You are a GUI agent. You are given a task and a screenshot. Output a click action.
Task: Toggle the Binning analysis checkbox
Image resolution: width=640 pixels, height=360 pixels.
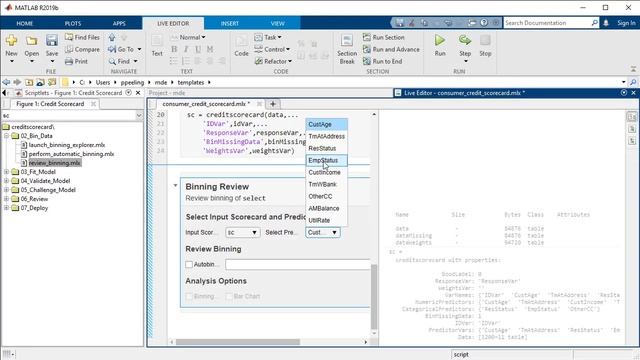pyautogui.click(x=189, y=296)
